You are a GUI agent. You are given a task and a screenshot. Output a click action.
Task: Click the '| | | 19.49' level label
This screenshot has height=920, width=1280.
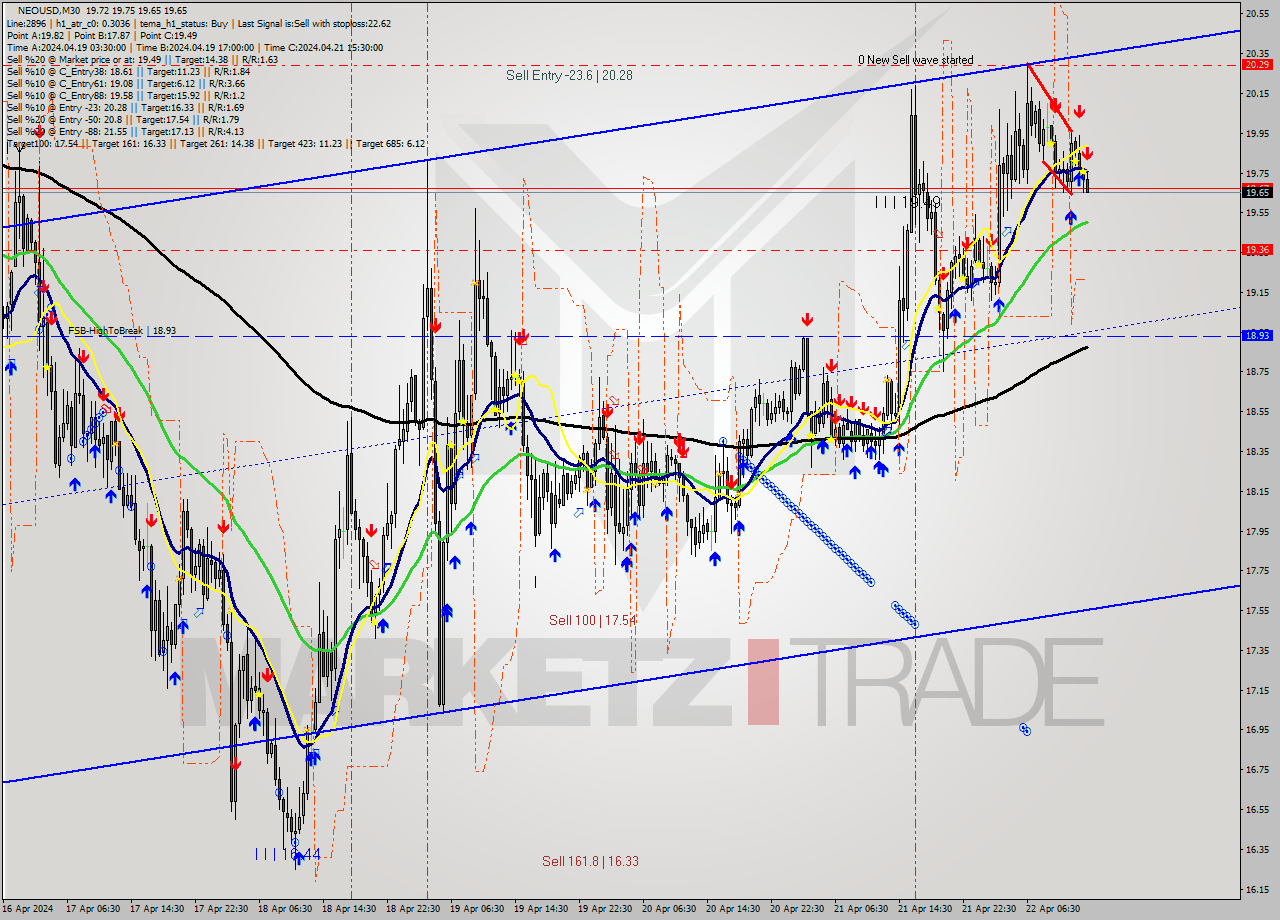point(908,202)
